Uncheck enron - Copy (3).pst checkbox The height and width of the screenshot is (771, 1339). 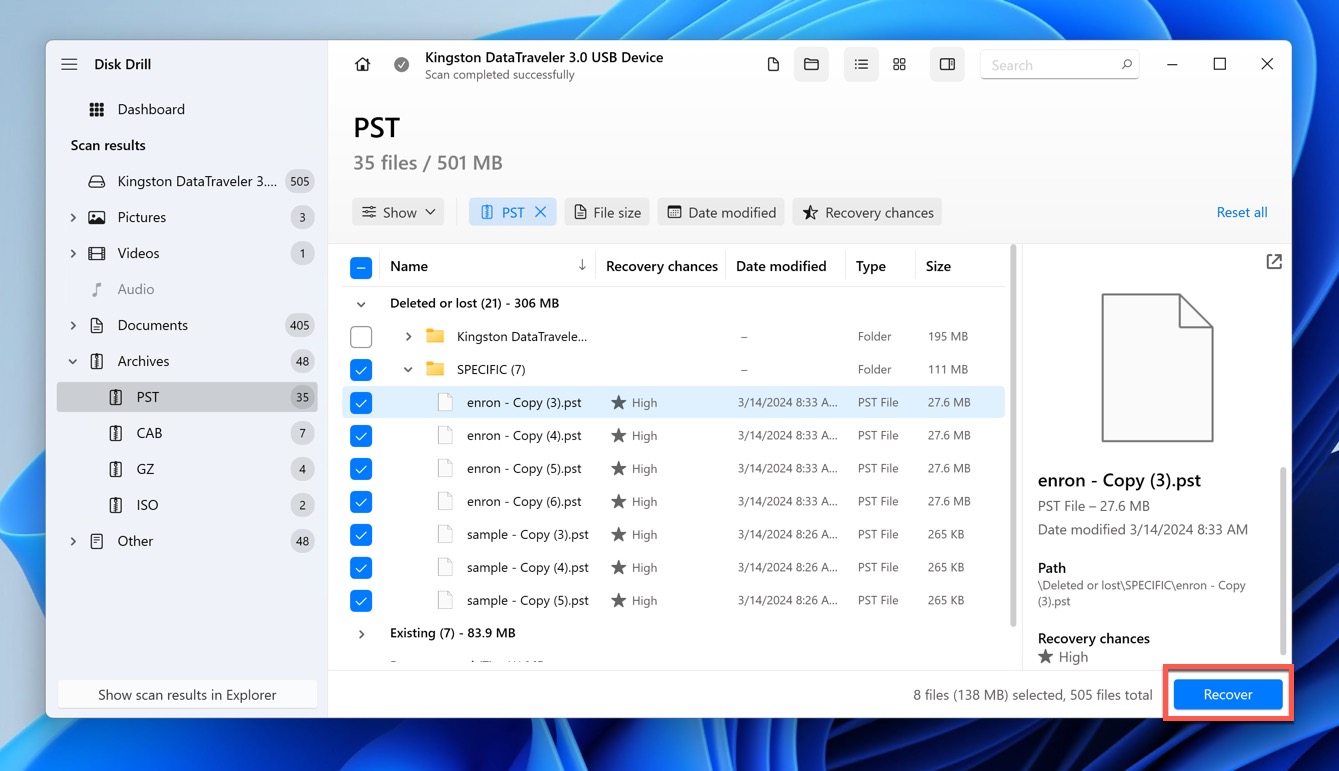click(361, 402)
